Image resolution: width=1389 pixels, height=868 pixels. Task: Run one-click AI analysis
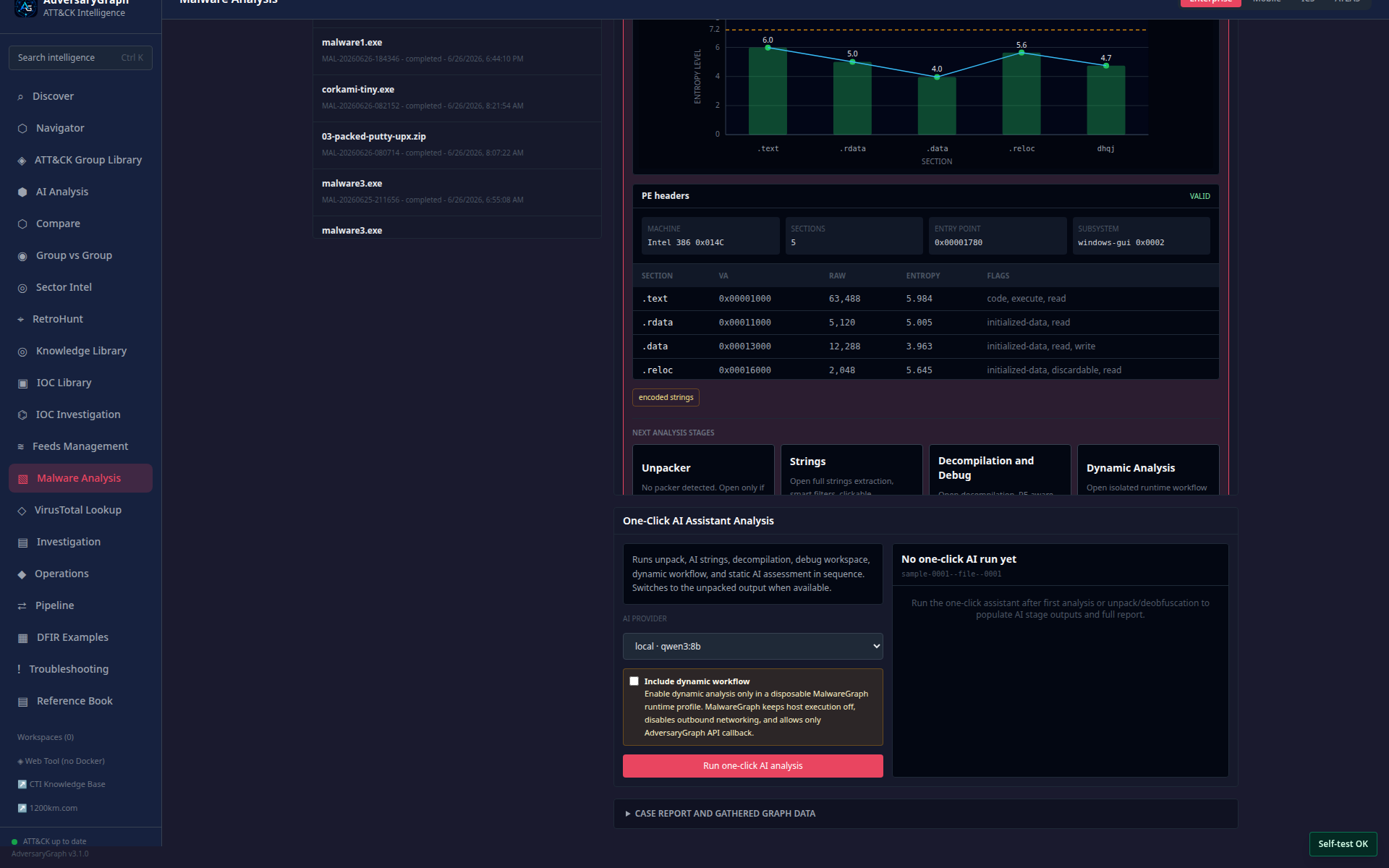tap(752, 766)
